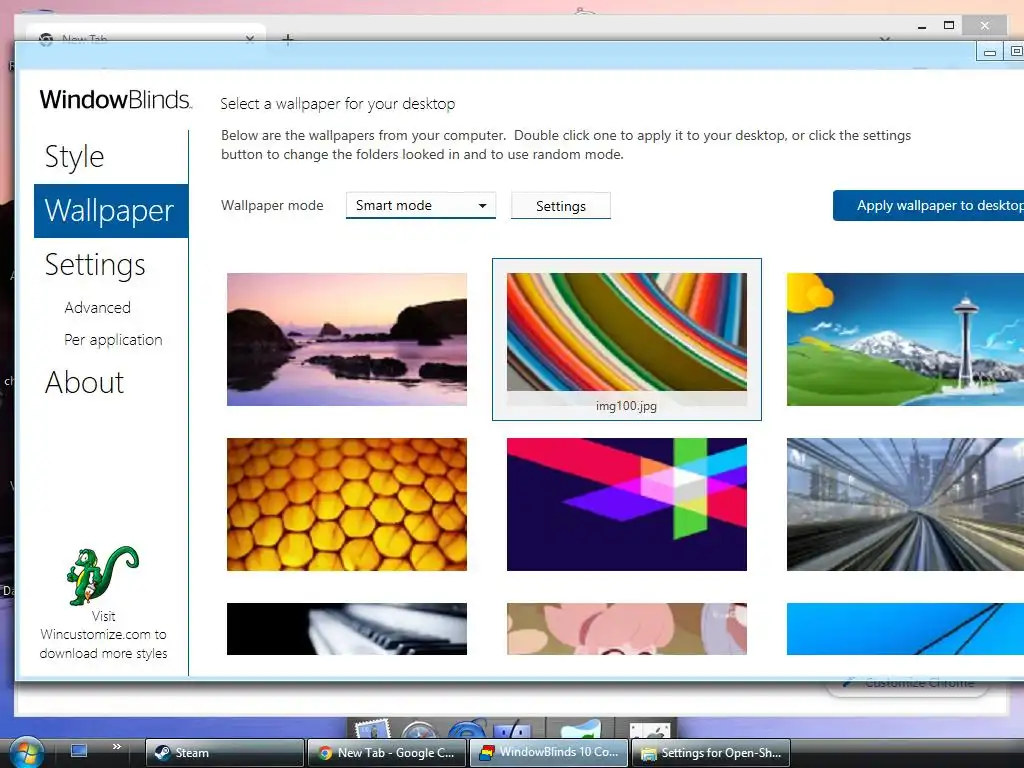Click the stamp mail icon in dock
1024x768 pixels.
(x=372, y=729)
